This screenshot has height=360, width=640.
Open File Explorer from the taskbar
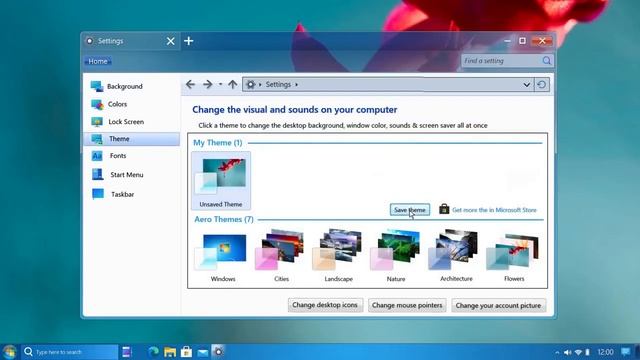coord(170,352)
